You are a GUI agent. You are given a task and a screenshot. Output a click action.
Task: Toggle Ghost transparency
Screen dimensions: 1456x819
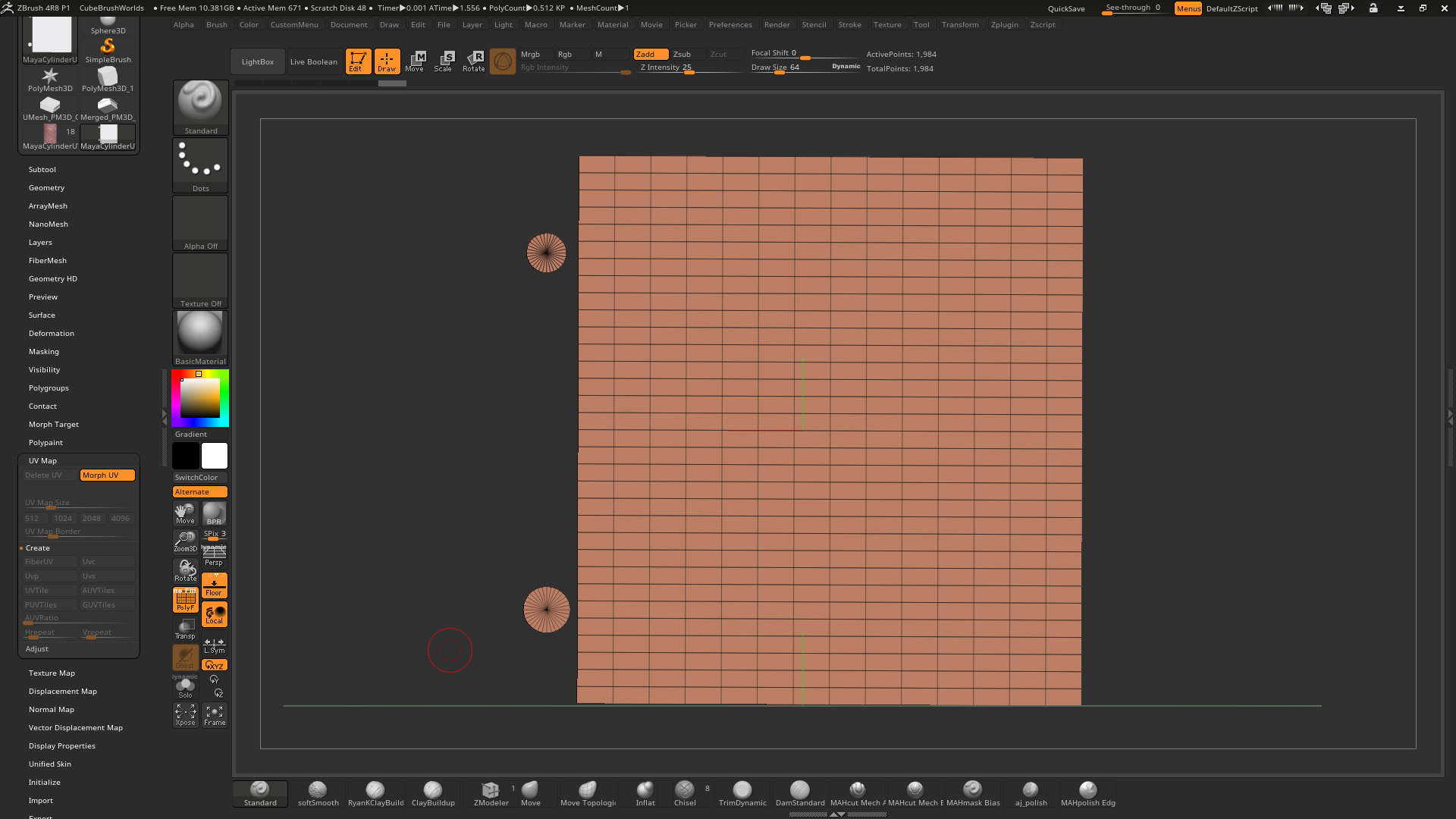click(x=186, y=657)
